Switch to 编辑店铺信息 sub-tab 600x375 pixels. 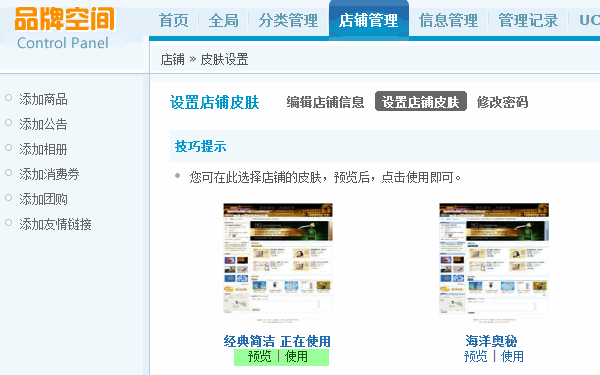click(x=325, y=102)
